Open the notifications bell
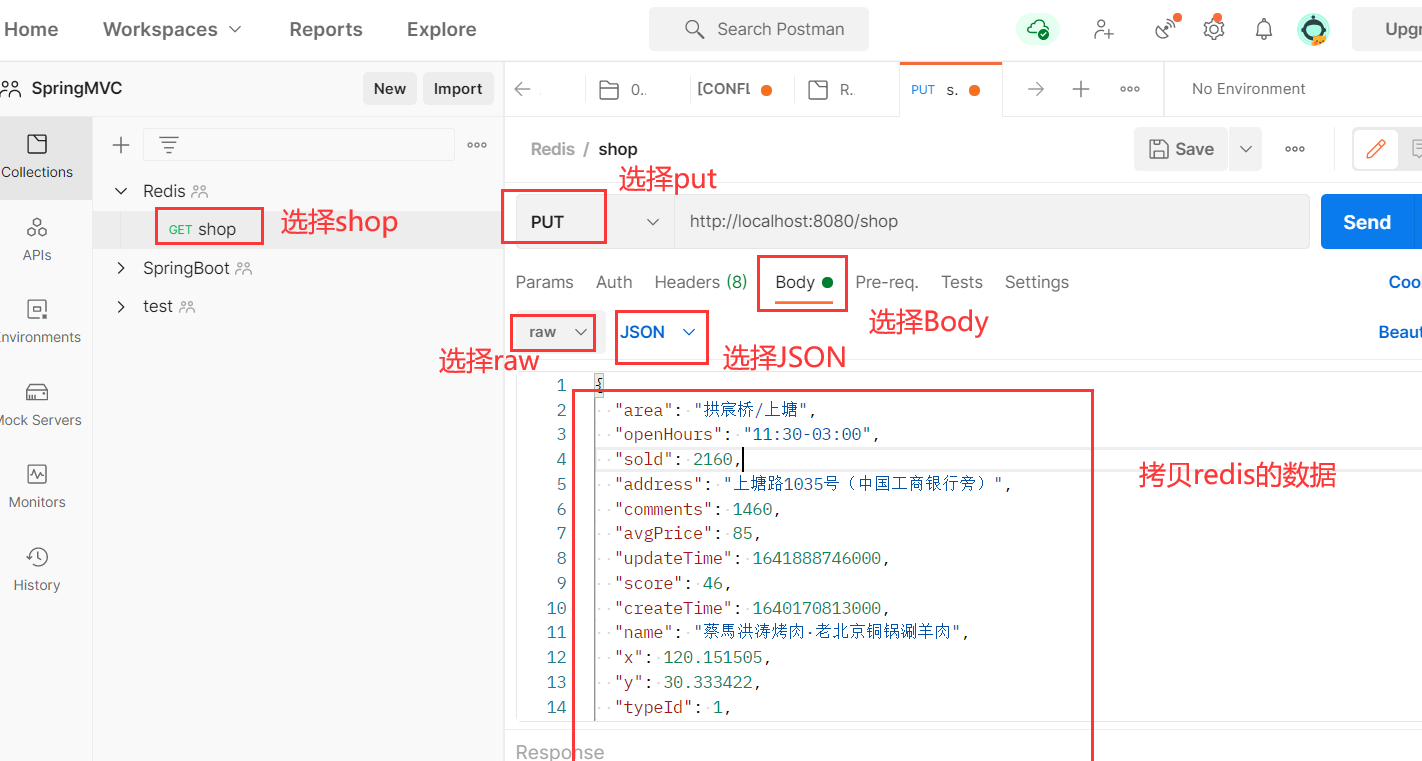 click(1264, 29)
